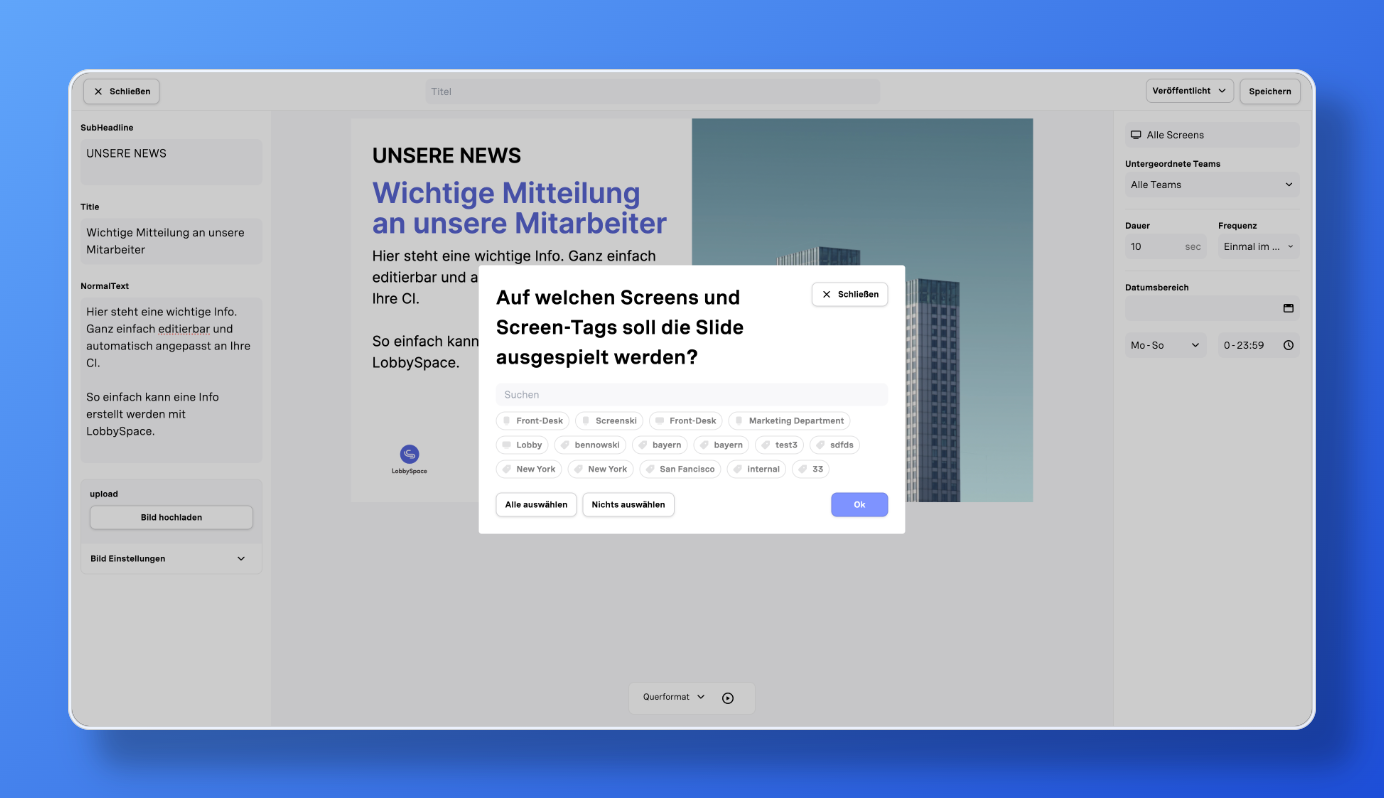This screenshot has width=1384, height=798.
Task: Open the Alle Teams dropdown
Action: pos(1211,184)
